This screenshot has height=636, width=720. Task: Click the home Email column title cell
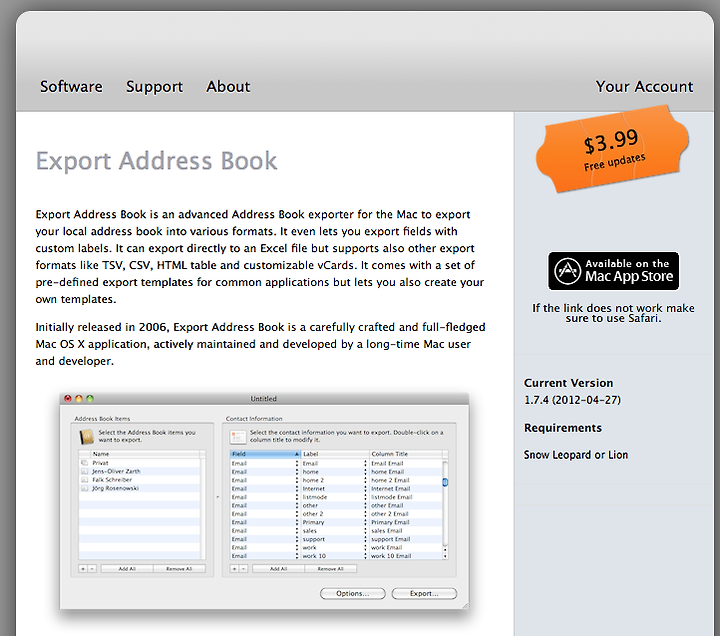pyautogui.click(x=406, y=472)
